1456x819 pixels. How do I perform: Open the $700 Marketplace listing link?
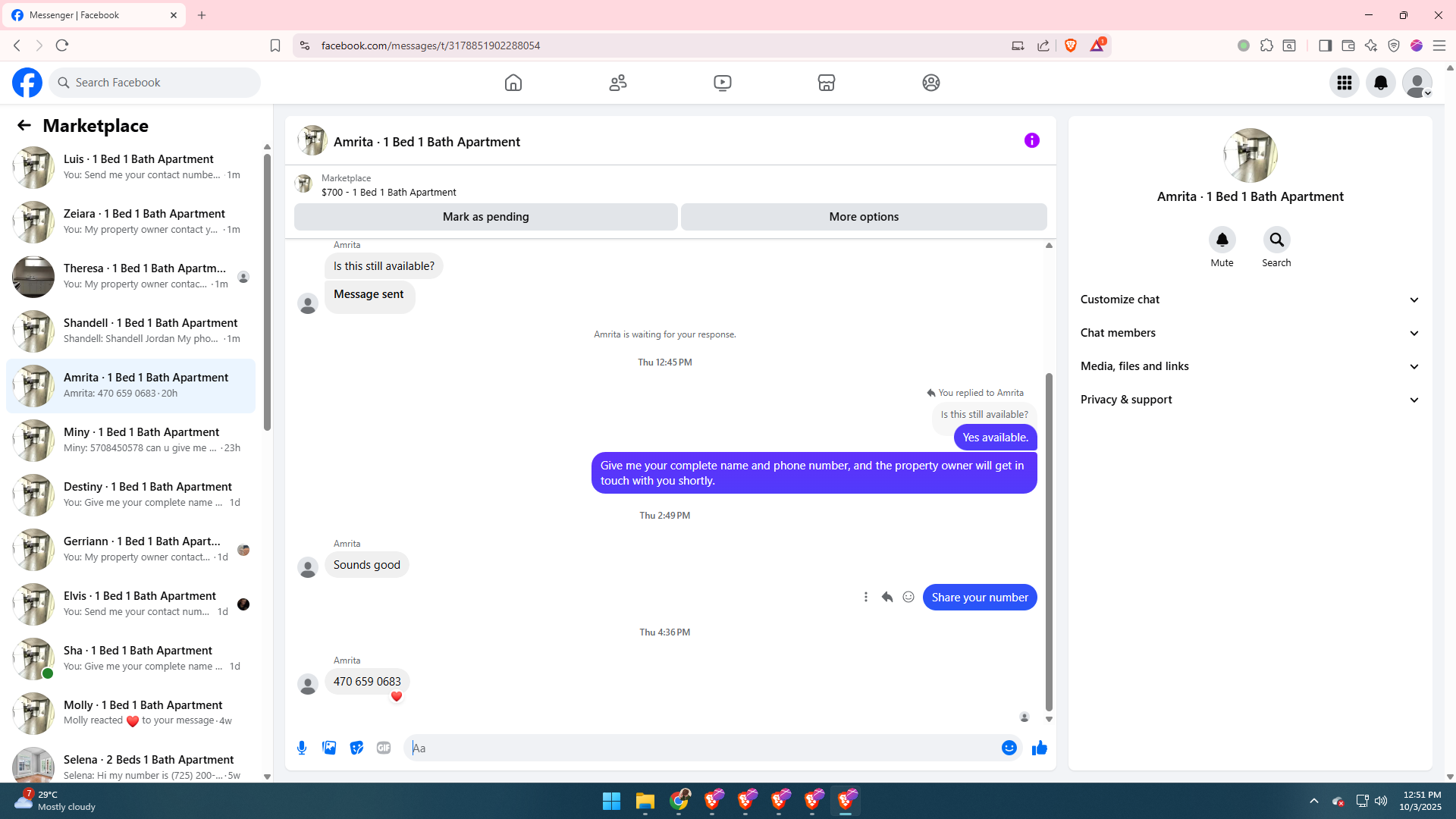[388, 193]
